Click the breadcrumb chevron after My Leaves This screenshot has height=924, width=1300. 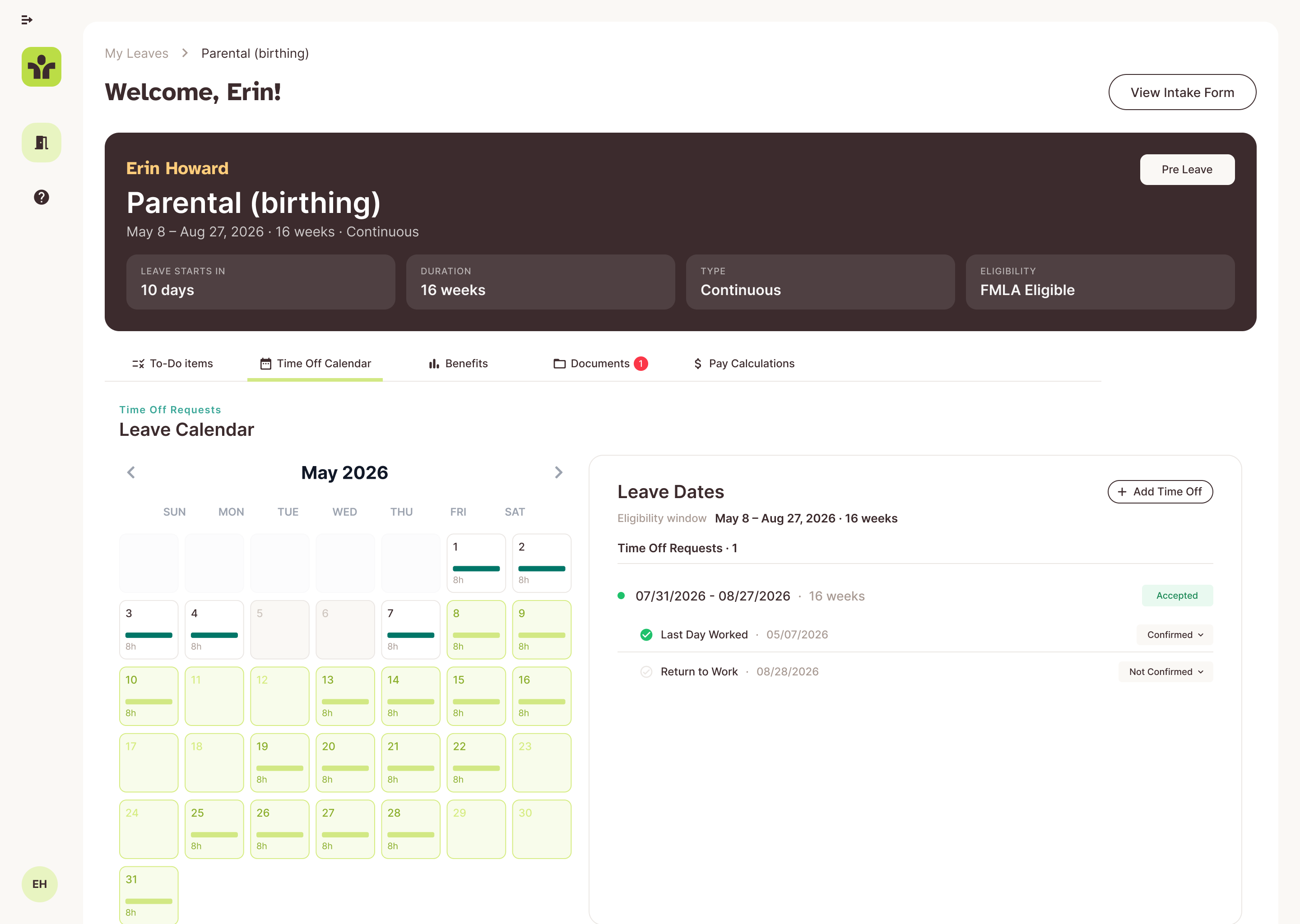(x=185, y=53)
